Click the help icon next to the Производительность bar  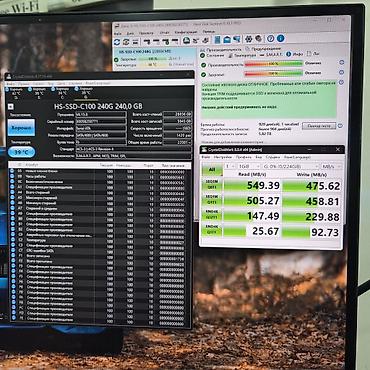pyautogui.click(x=341, y=62)
